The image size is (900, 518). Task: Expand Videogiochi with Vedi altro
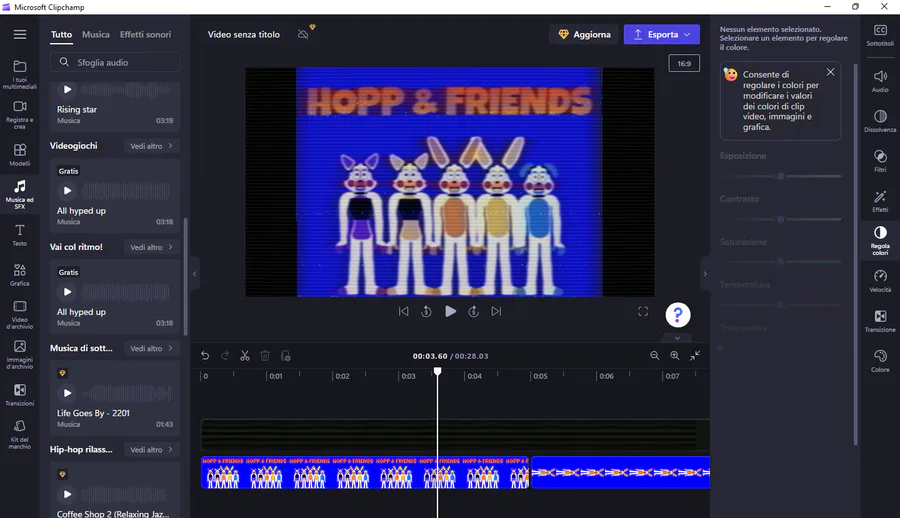click(152, 146)
